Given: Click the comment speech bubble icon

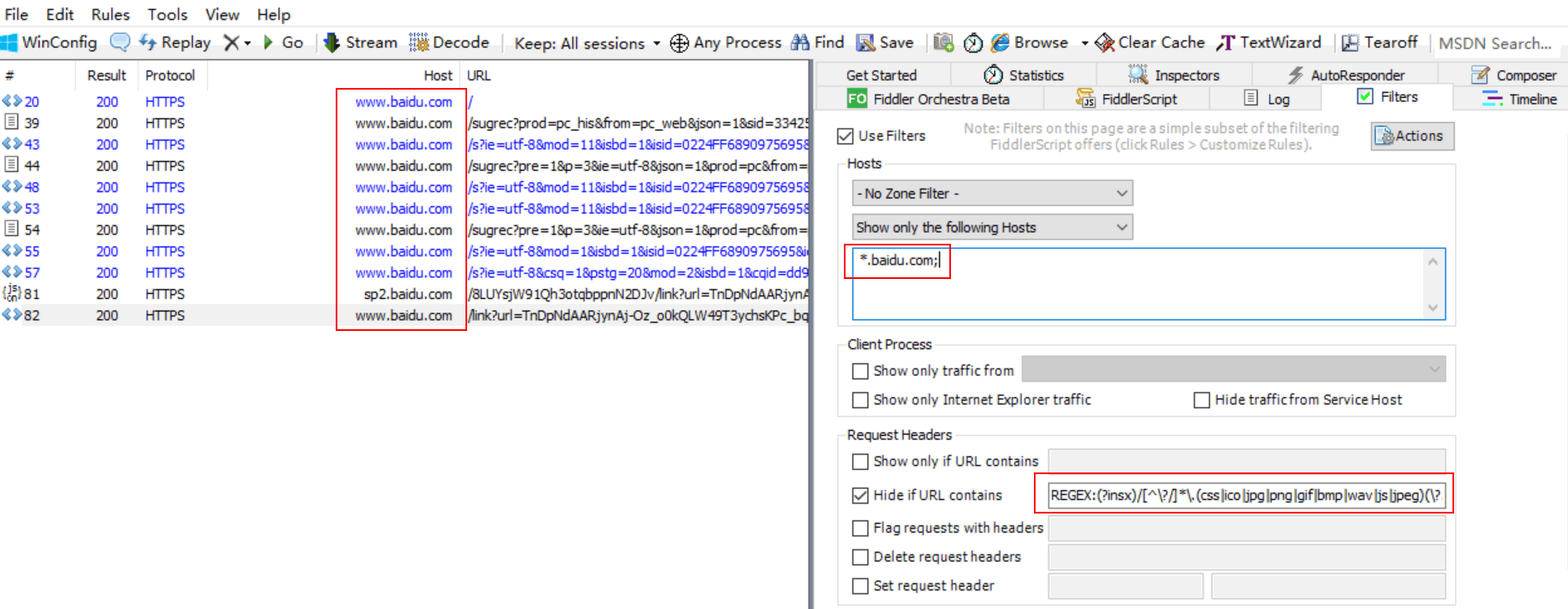Looking at the screenshot, I should pyautogui.click(x=121, y=42).
